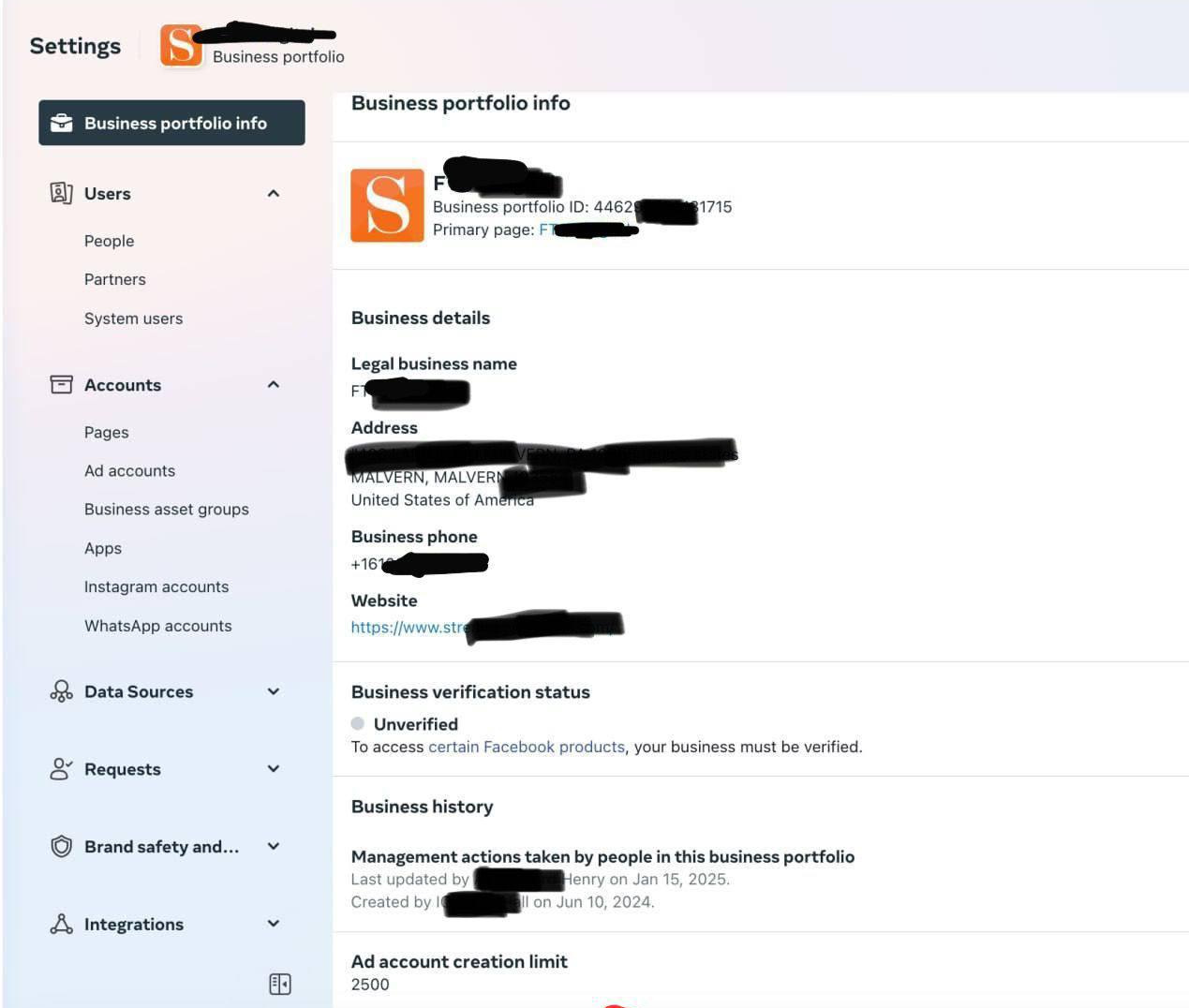The width and height of the screenshot is (1189, 1008).
Task: Click the Users section icon in sidebar
Action: coord(61,194)
